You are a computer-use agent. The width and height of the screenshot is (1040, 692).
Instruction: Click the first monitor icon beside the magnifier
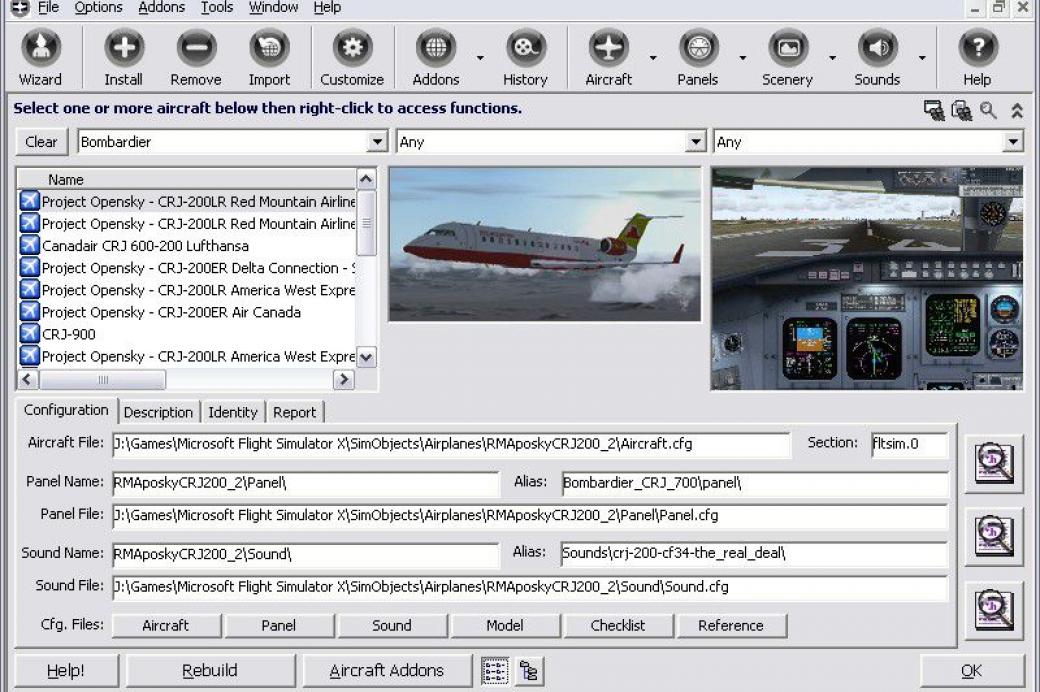pos(934,110)
